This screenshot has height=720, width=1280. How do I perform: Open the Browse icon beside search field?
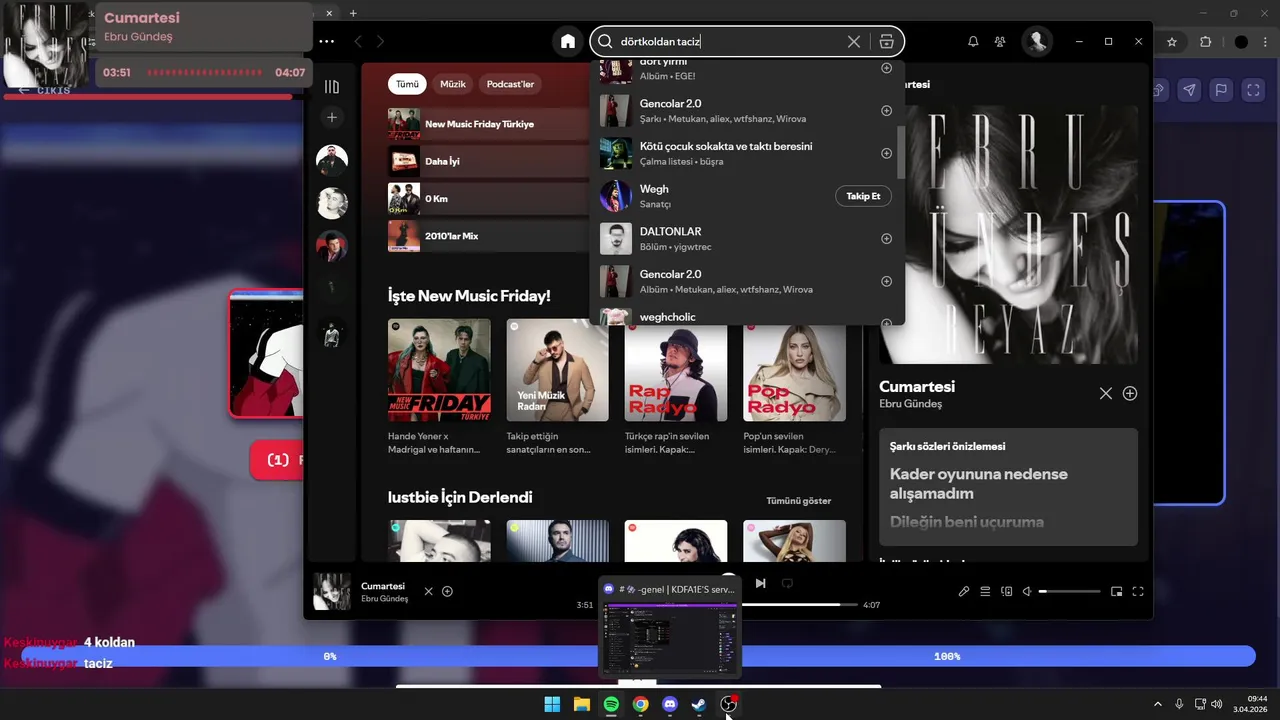[x=886, y=42]
